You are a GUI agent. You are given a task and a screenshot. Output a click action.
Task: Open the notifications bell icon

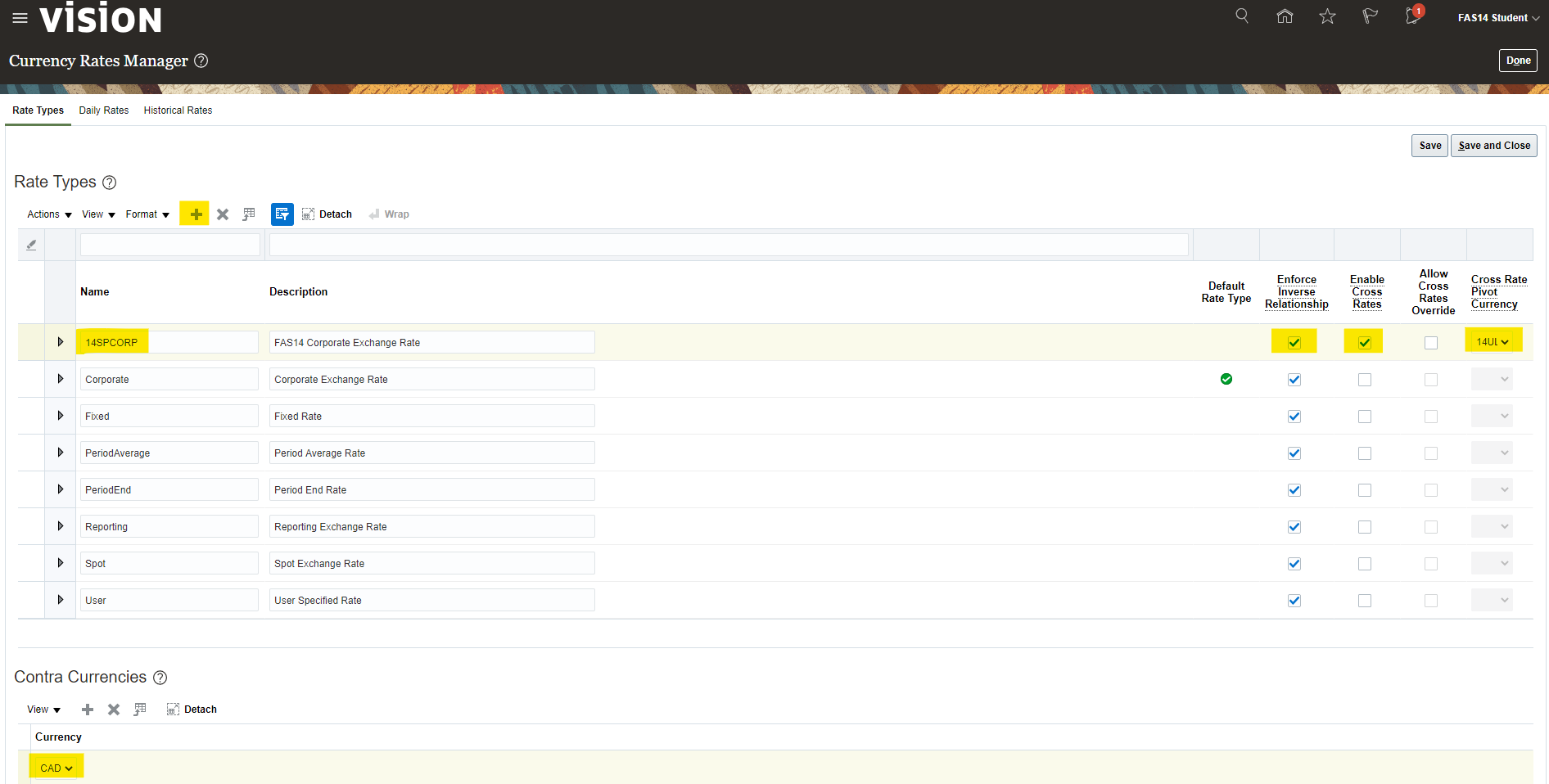(x=1412, y=16)
